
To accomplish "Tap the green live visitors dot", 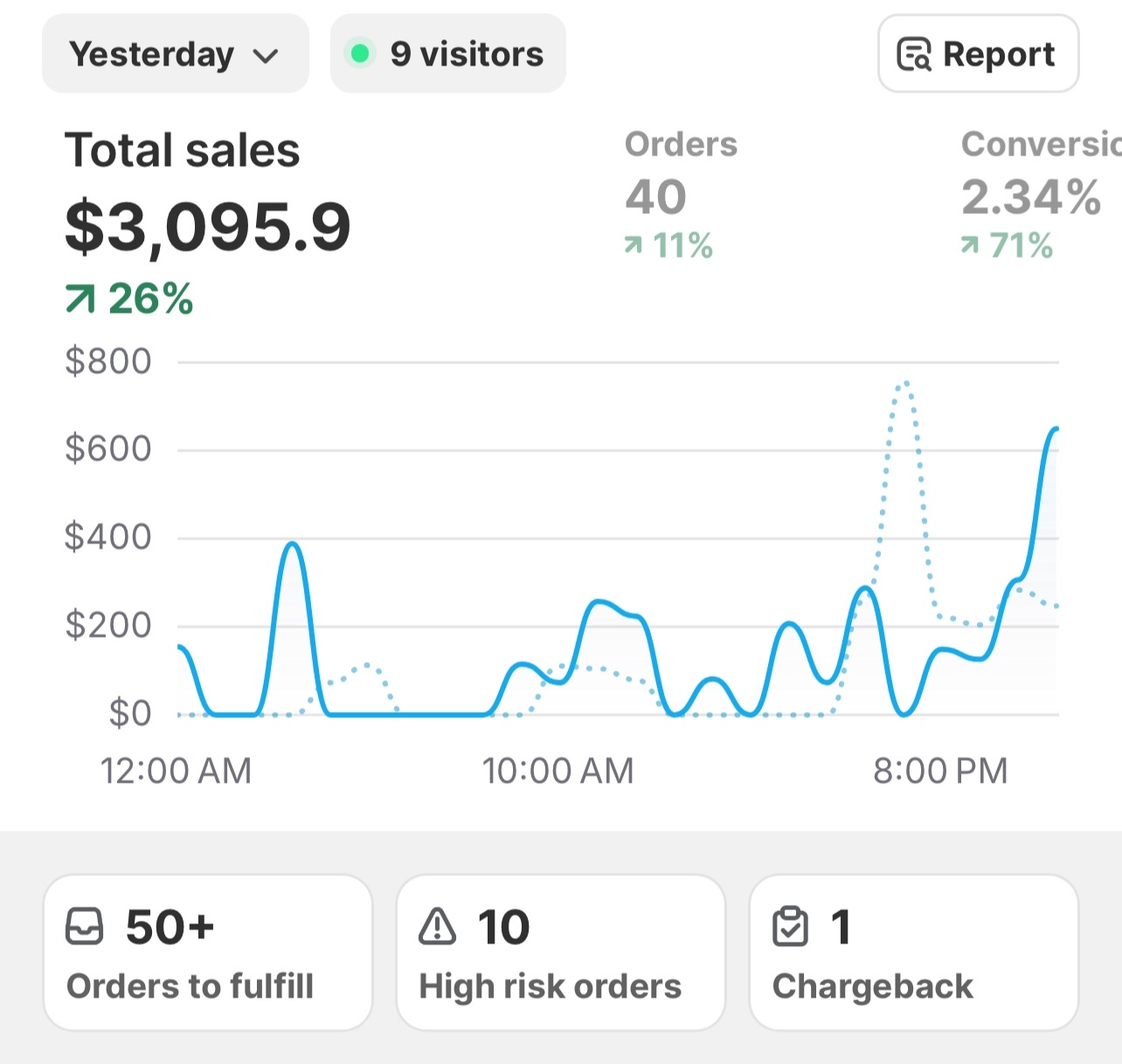I will (x=359, y=54).
